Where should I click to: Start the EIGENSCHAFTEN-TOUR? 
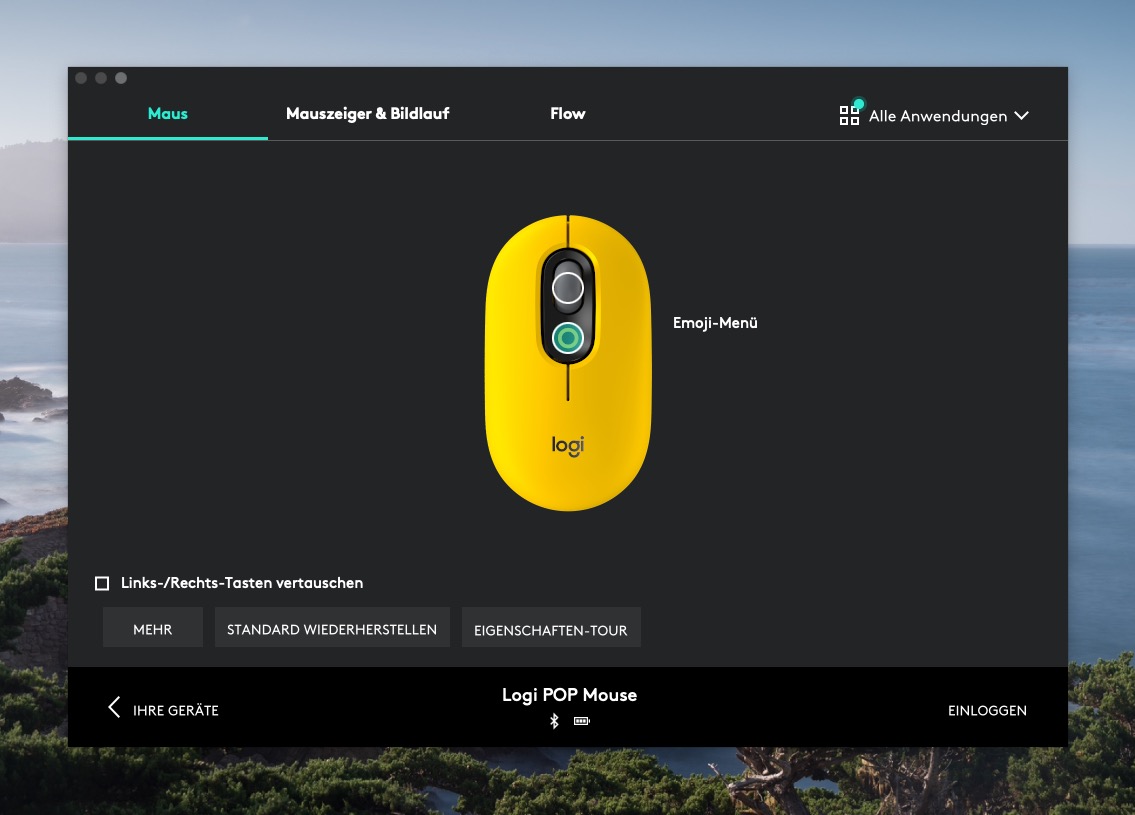tap(551, 630)
